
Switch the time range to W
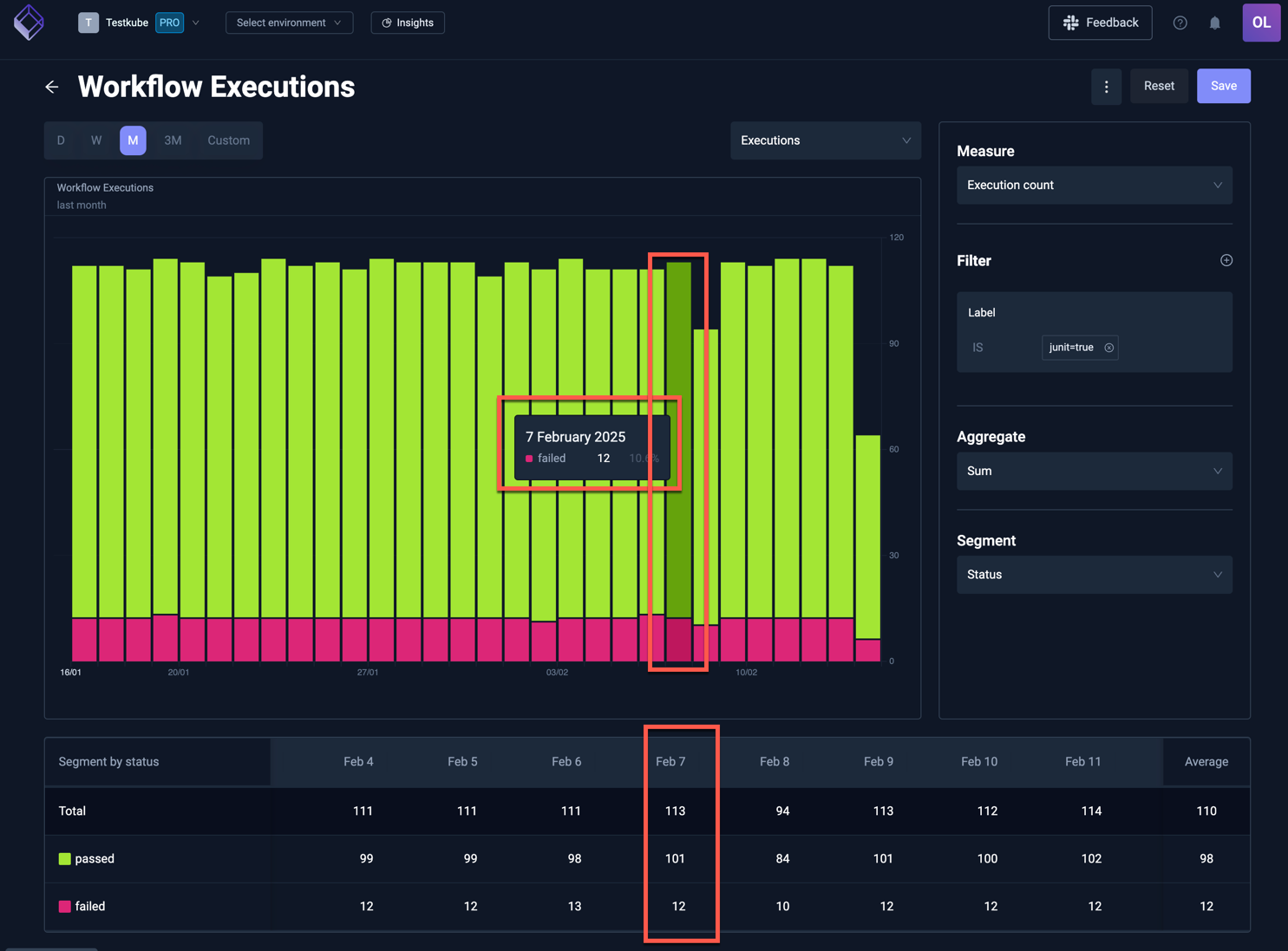coord(96,140)
